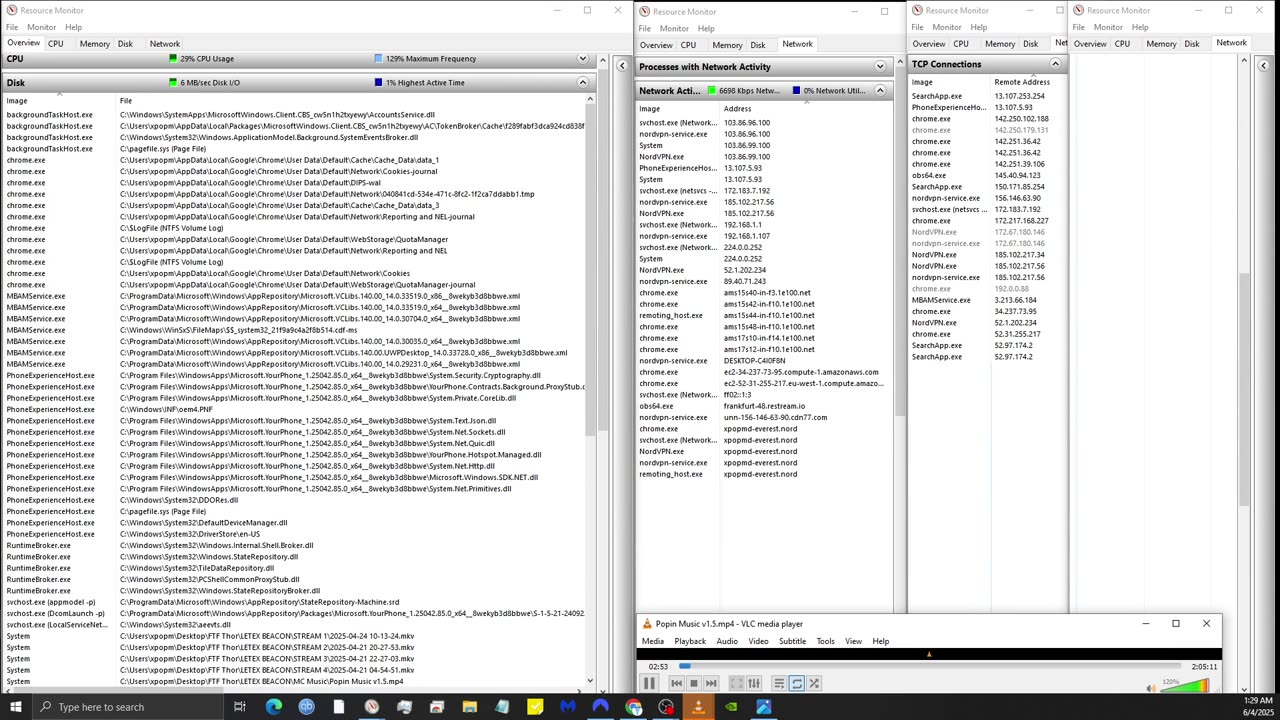Image resolution: width=1280 pixels, height=720 pixels.
Task: Open VLC Subtitle menu
Action: 792,641
